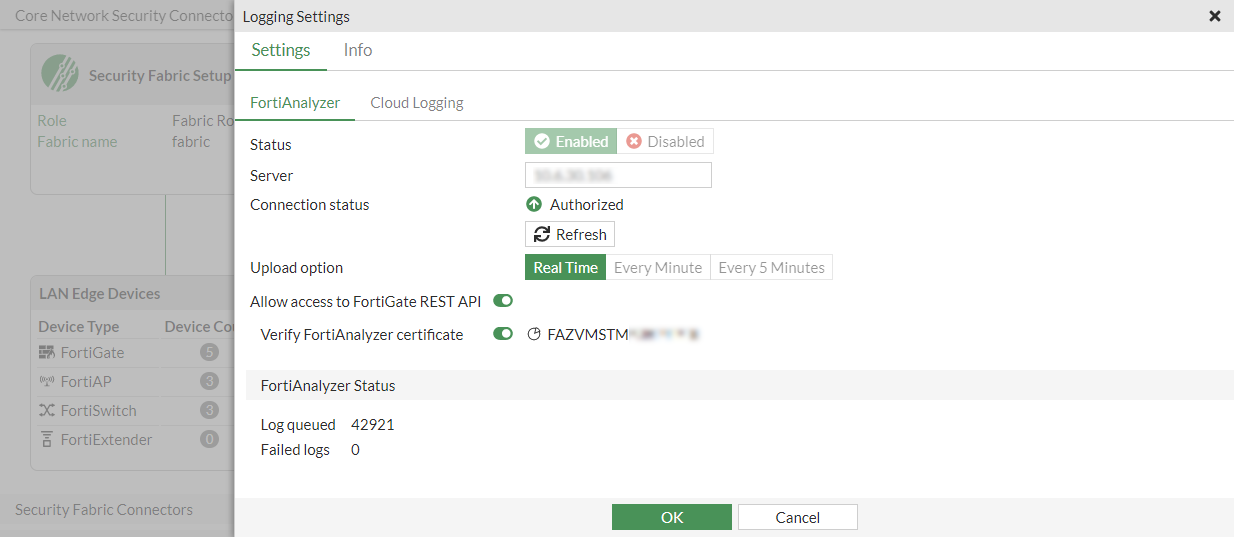The image size is (1234, 537).
Task: Select Every Minute upload option
Action: point(658,268)
